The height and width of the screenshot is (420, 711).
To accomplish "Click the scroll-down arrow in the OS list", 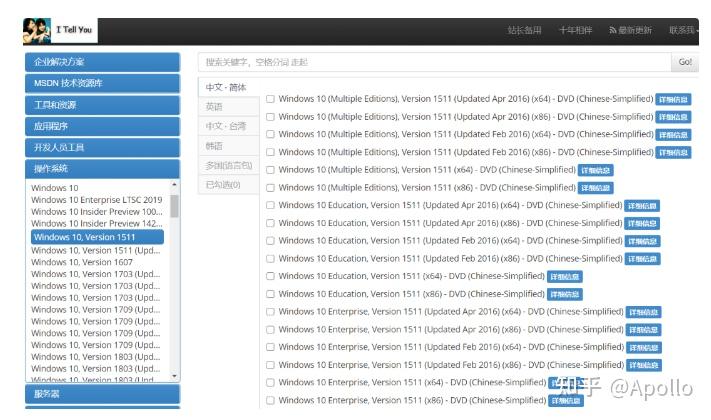I will coord(175,376).
